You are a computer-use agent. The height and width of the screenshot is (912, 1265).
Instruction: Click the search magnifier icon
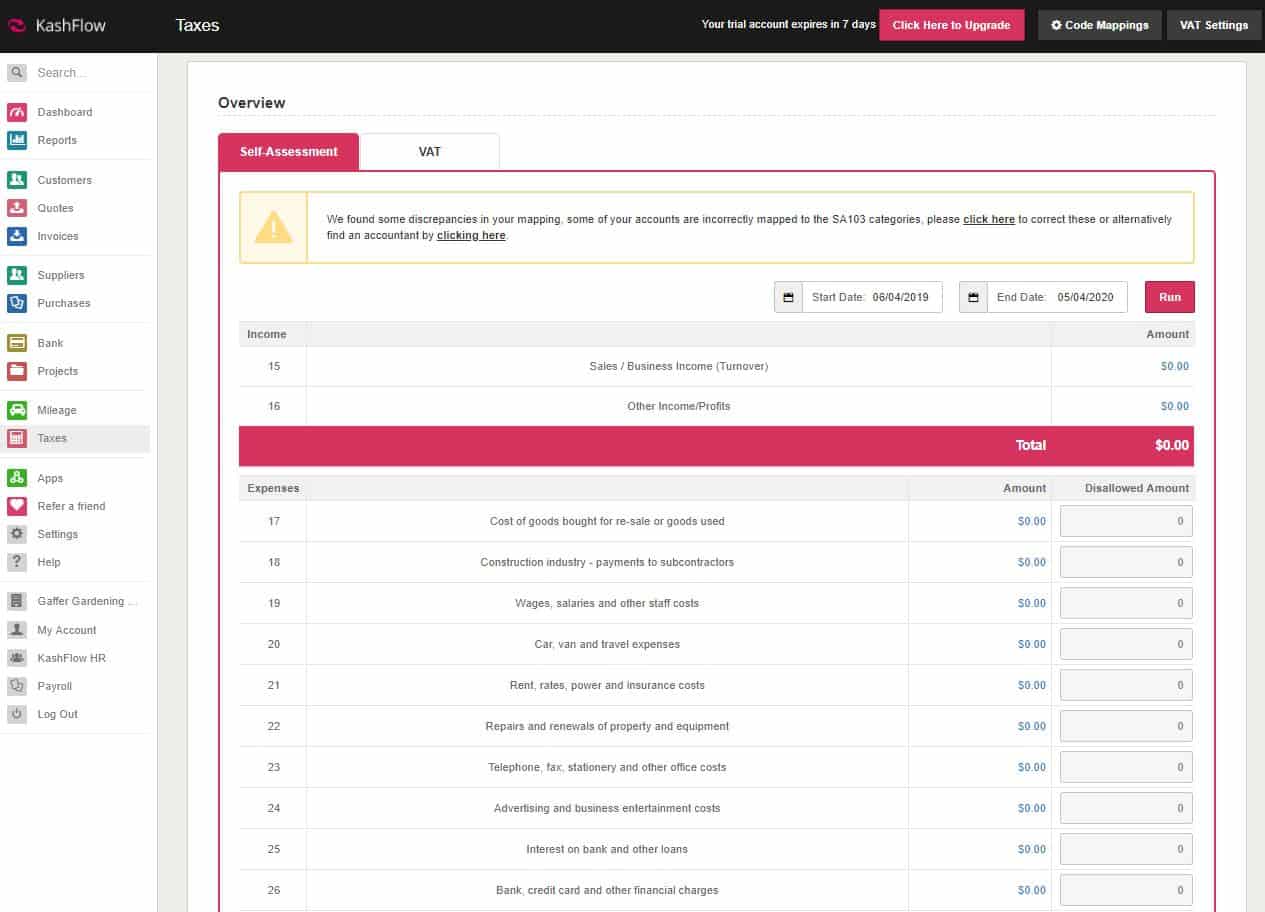17,72
